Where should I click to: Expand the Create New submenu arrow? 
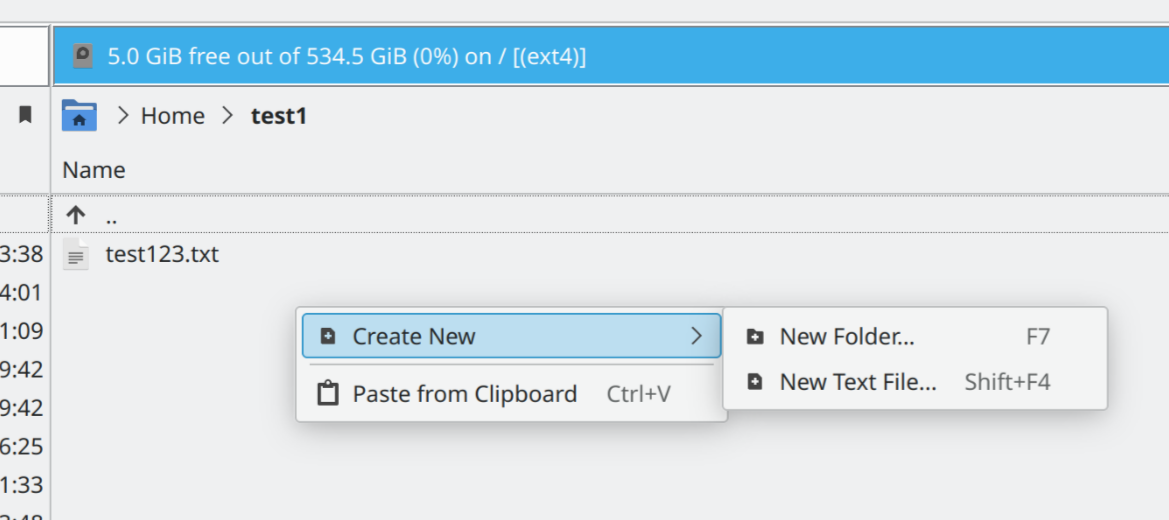(x=696, y=336)
